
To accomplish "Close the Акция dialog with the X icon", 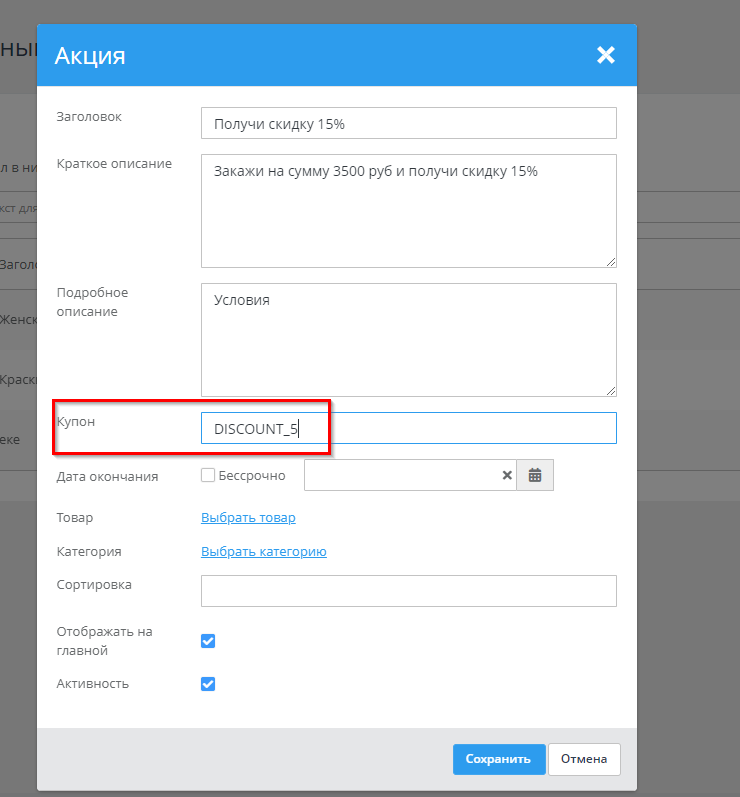I will 605,55.
